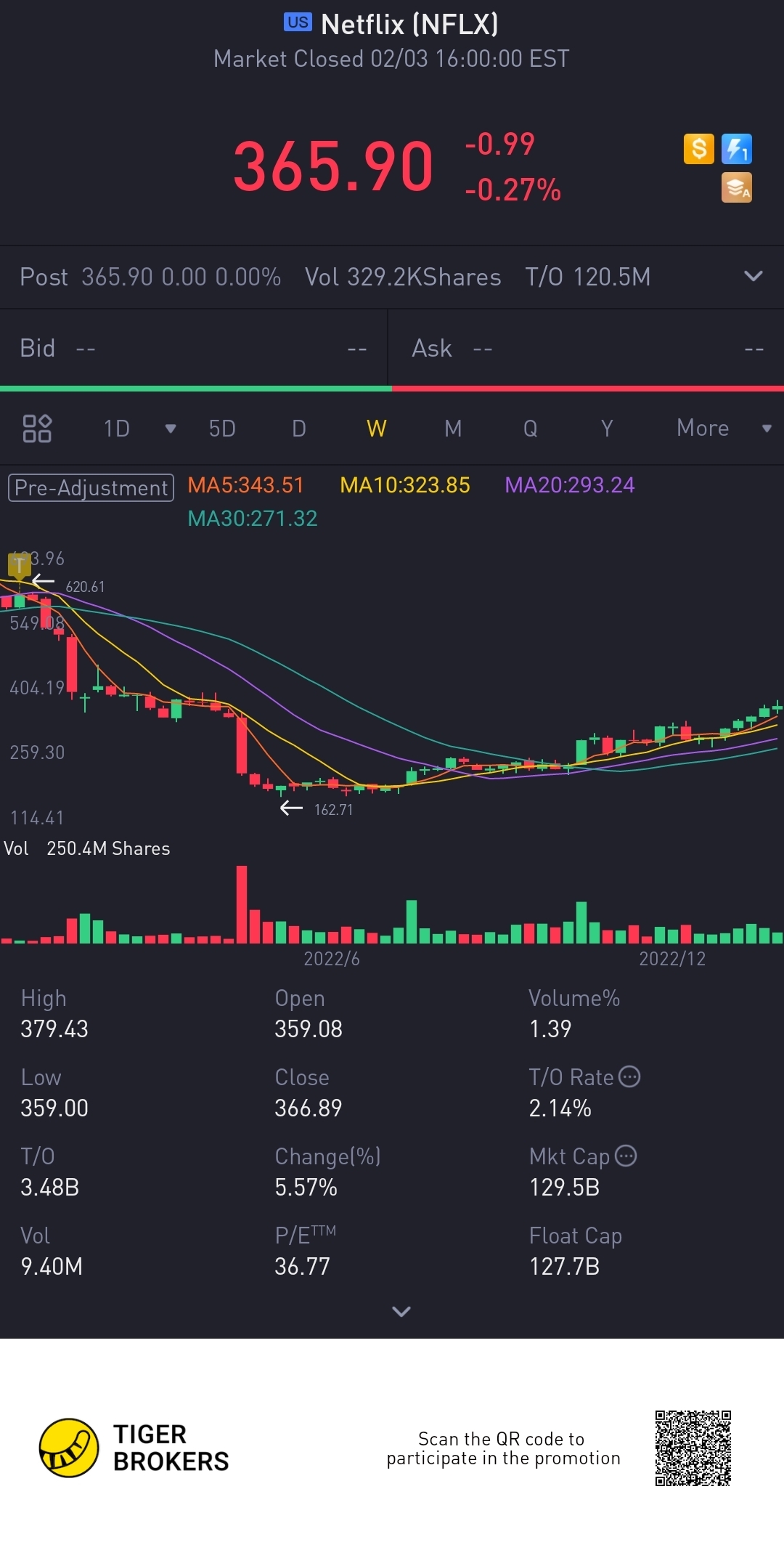Image resolution: width=784 pixels, height=1558 pixels.
Task: Select the W weekly chart tab
Action: [x=376, y=429]
